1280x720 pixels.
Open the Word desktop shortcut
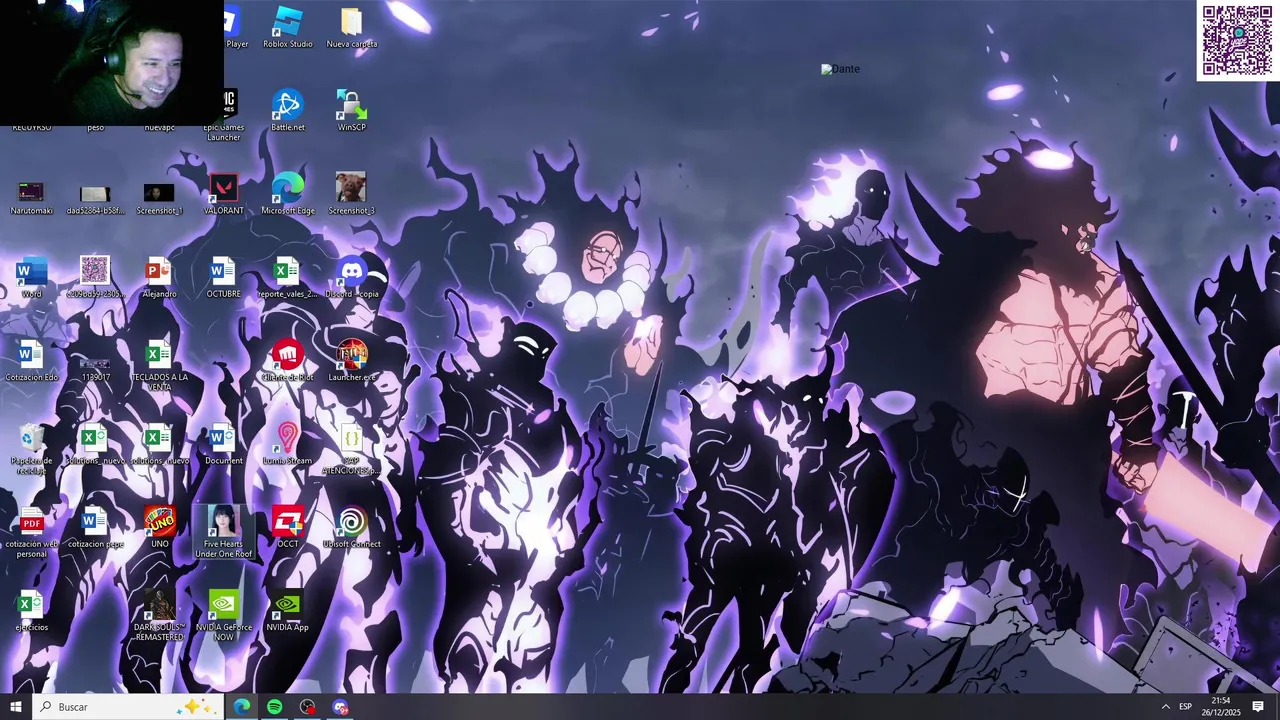click(x=31, y=277)
